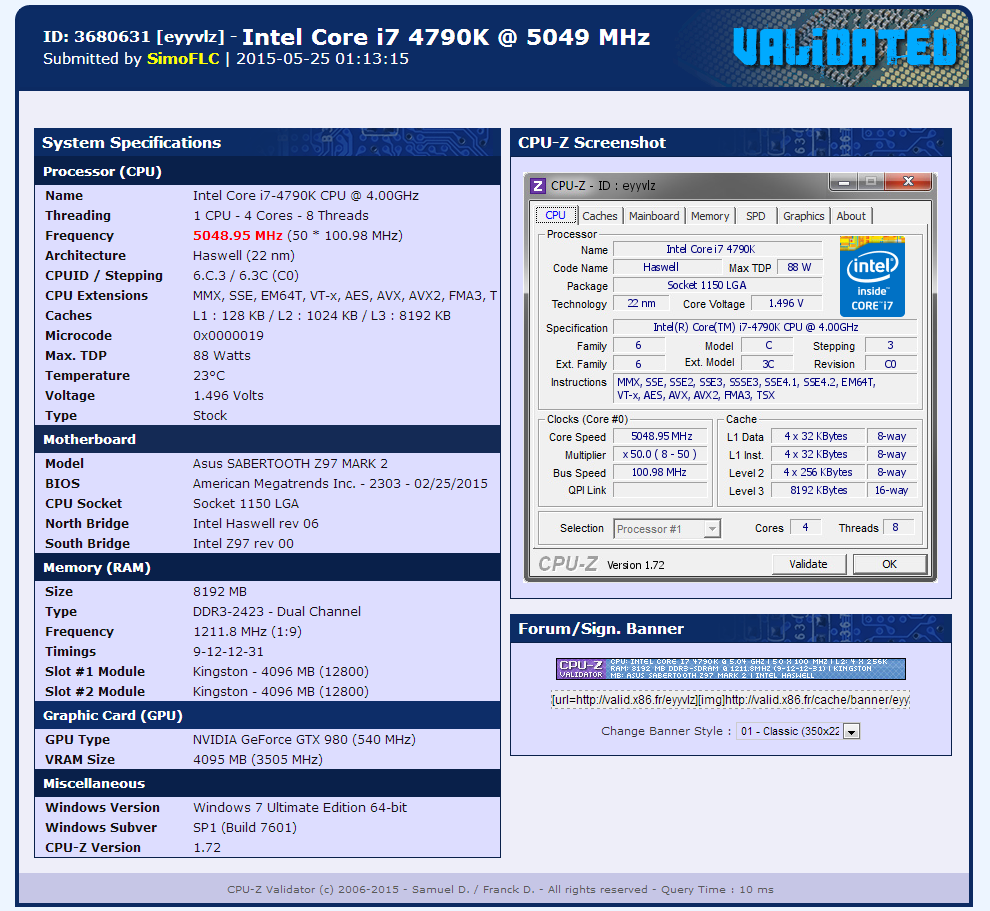Click the Timings 9-12-12-31 value
This screenshot has height=911, width=990.
[x=228, y=652]
